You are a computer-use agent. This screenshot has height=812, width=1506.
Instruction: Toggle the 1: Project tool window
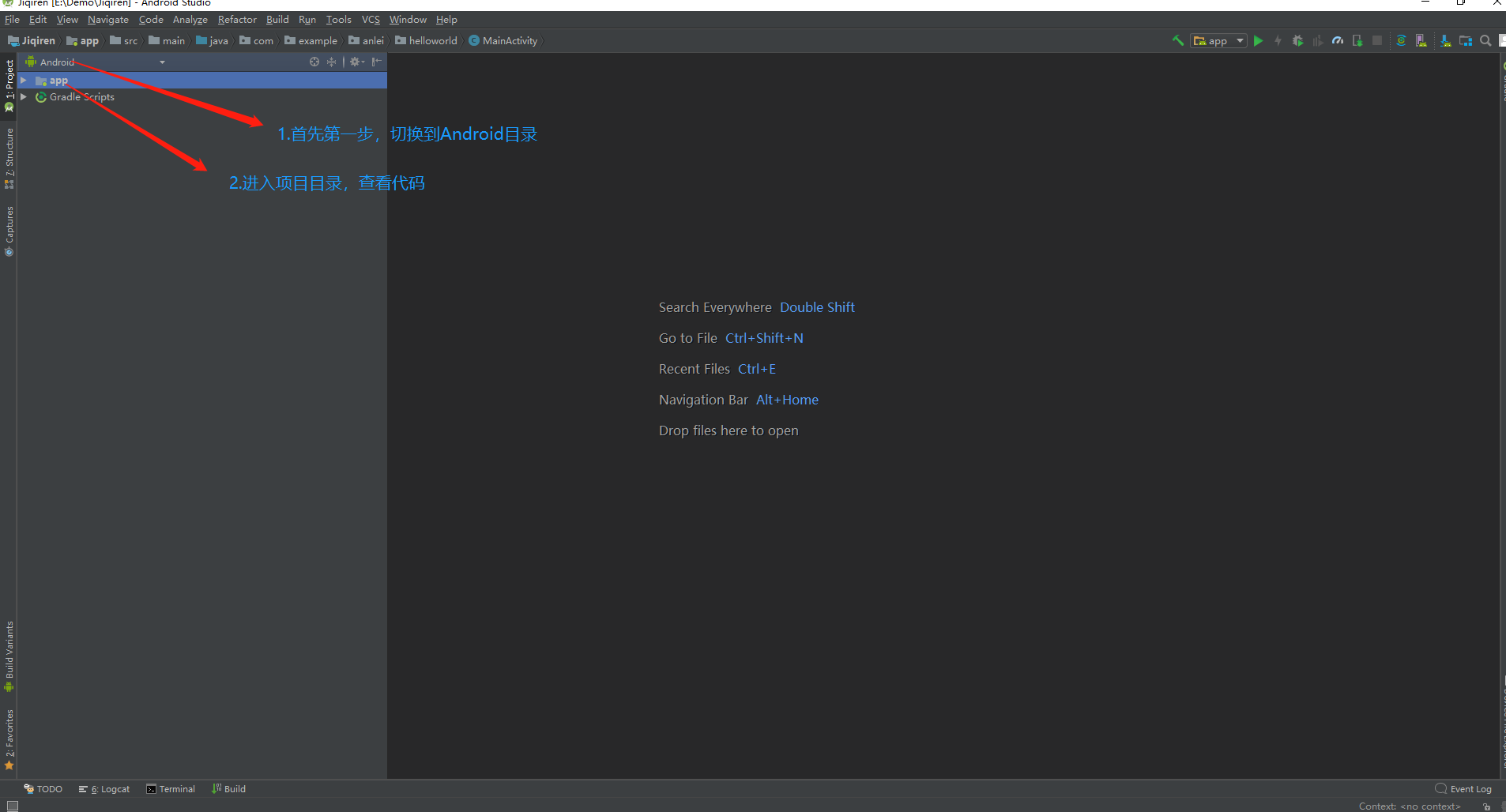click(9, 85)
